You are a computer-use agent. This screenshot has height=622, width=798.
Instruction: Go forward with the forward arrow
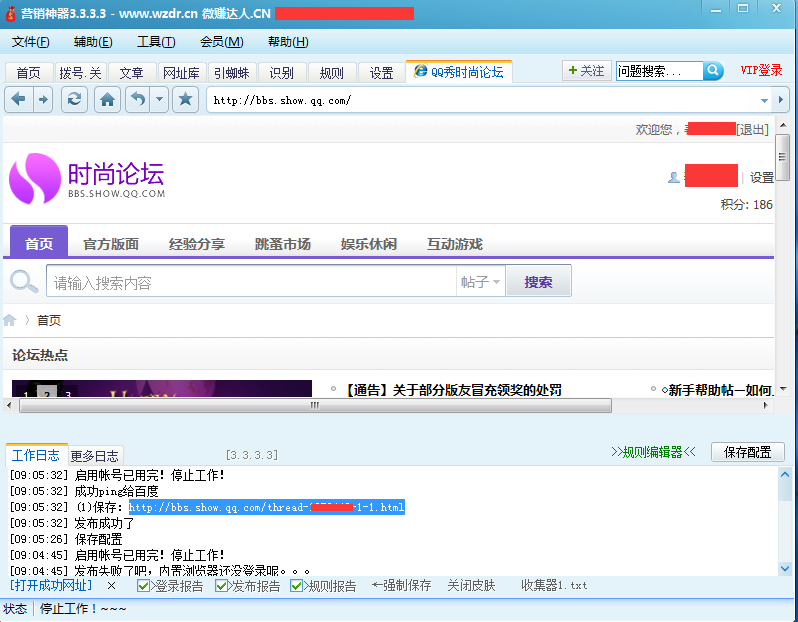click(44, 99)
